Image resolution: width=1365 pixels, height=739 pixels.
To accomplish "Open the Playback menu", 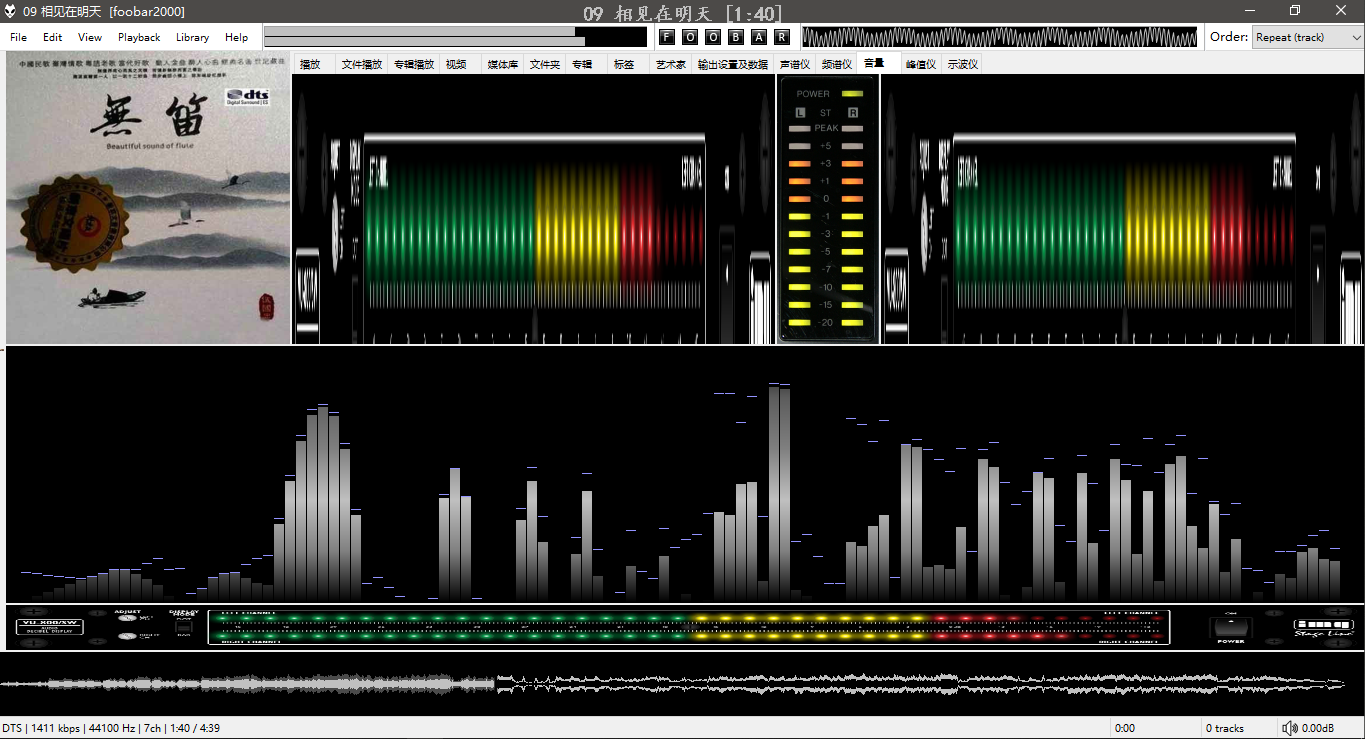I will click(139, 37).
